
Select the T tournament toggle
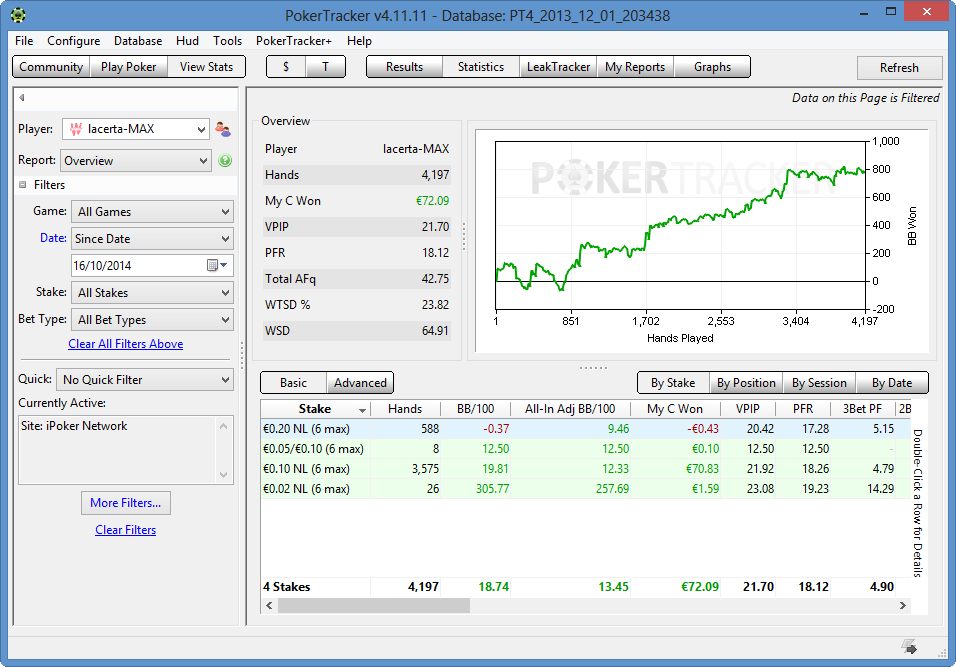tap(326, 67)
